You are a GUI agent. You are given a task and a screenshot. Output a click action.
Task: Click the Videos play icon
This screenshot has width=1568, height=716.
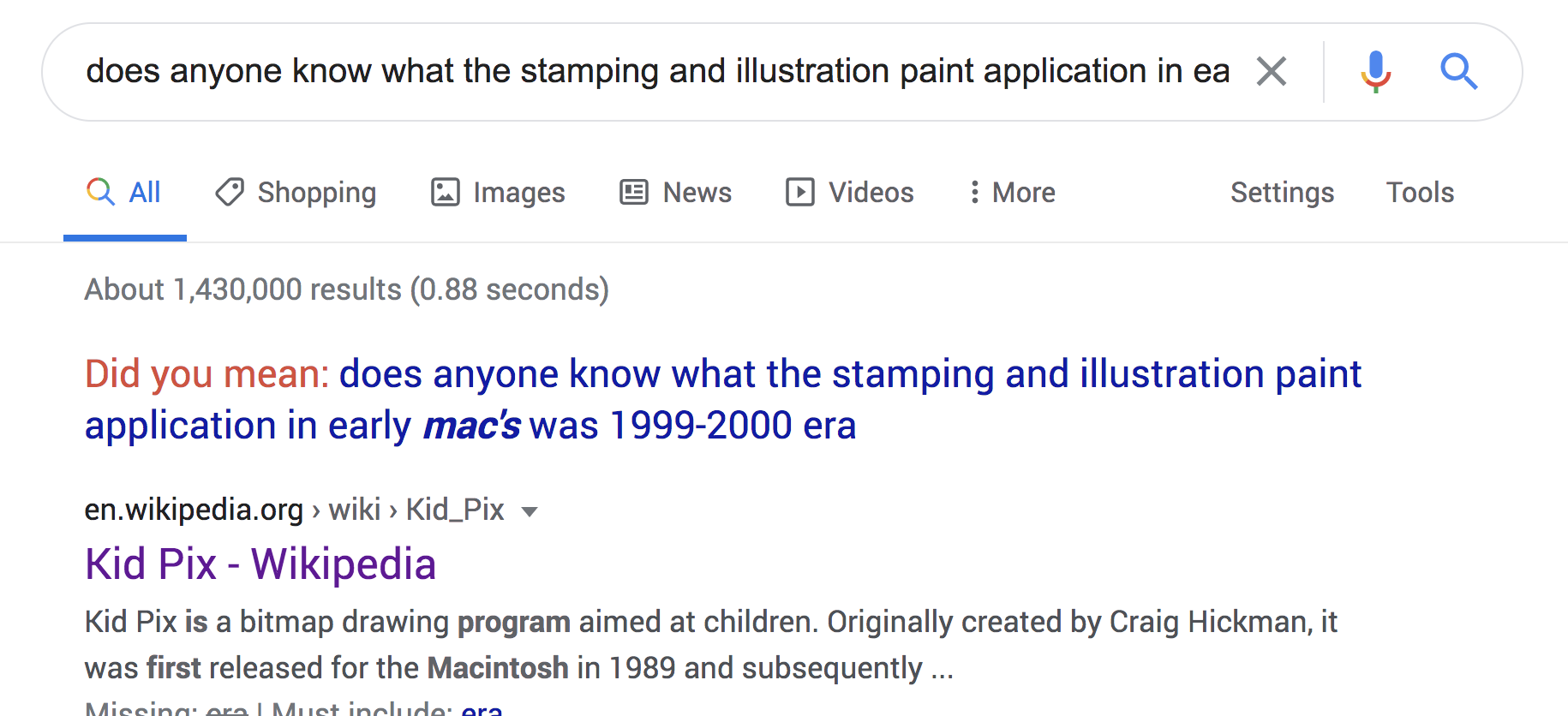pos(800,192)
